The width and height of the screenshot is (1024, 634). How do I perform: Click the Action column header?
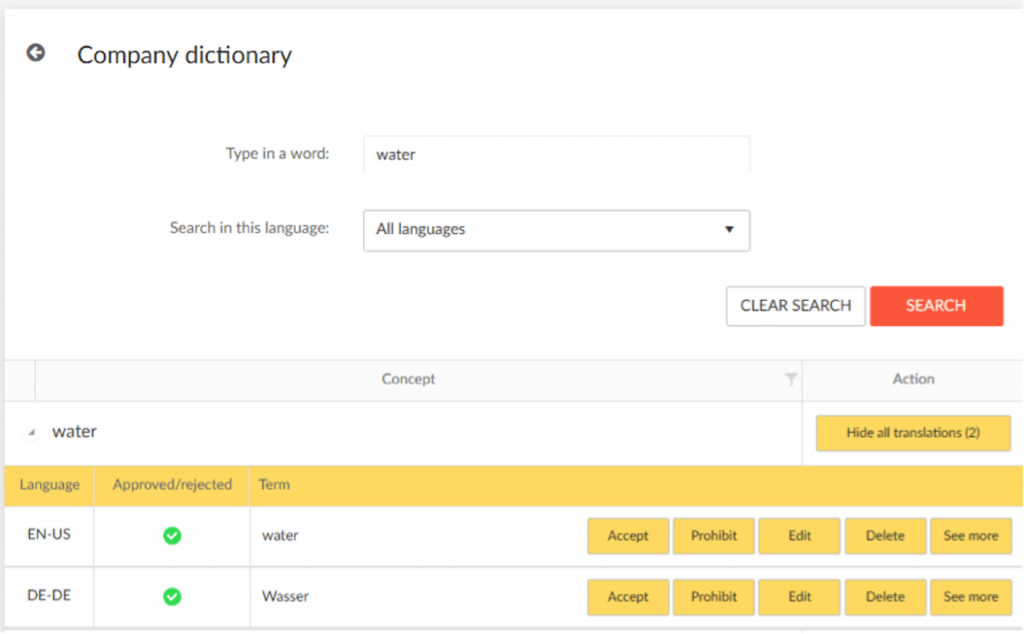tap(914, 379)
